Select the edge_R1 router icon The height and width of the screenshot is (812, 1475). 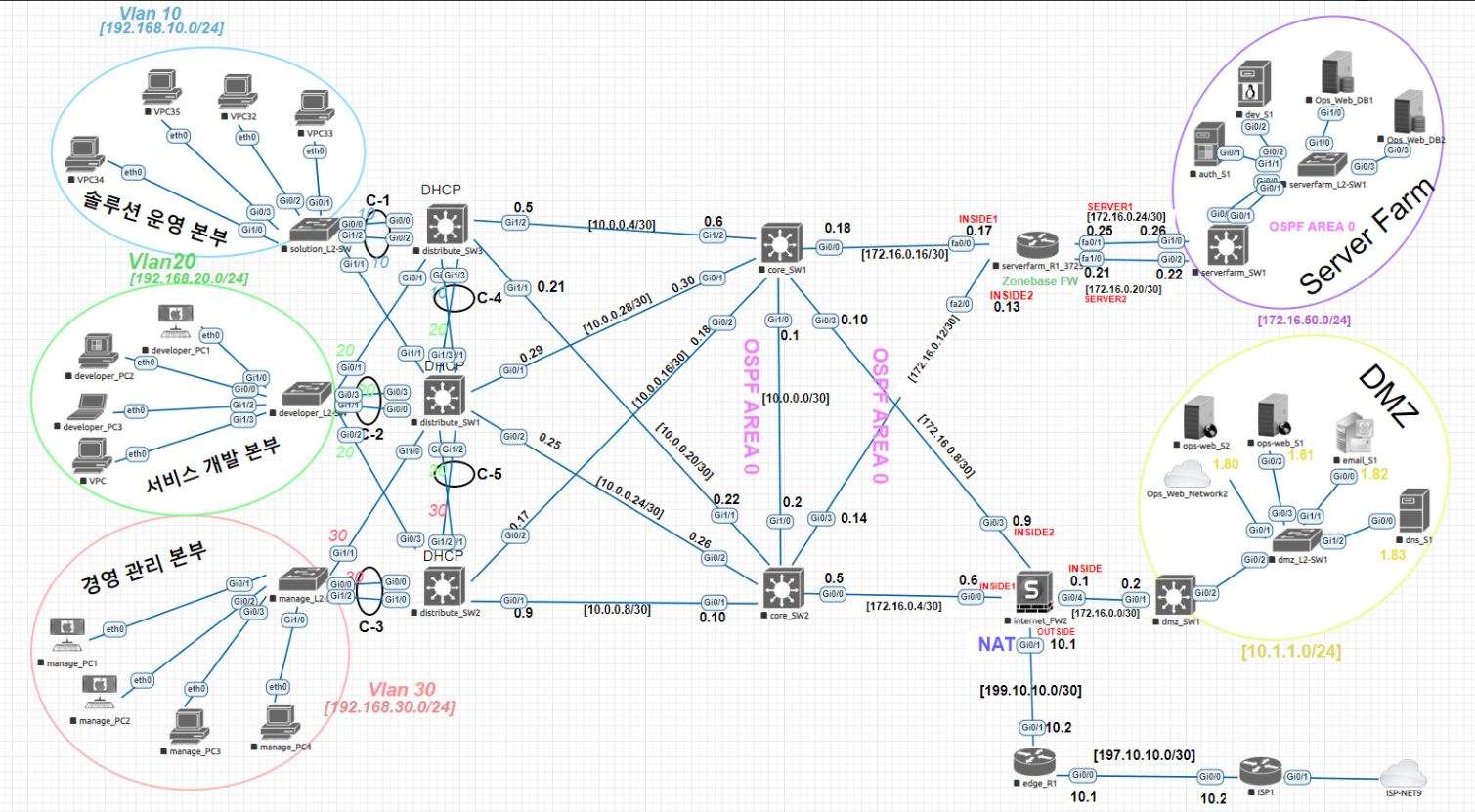click(x=1034, y=762)
